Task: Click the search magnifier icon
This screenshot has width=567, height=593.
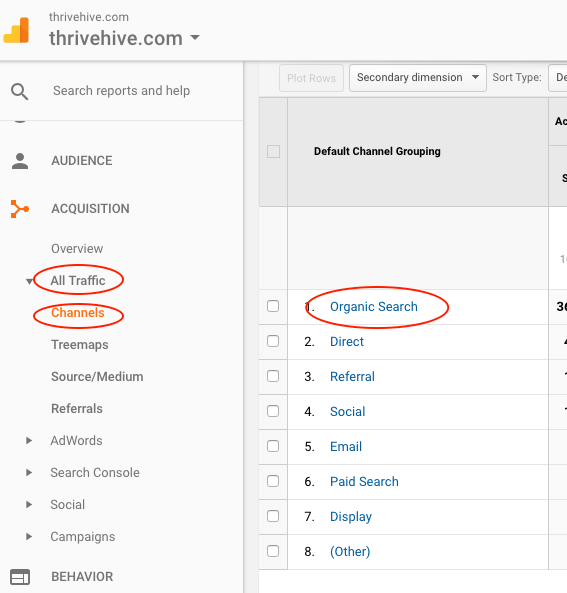Action: [19, 92]
